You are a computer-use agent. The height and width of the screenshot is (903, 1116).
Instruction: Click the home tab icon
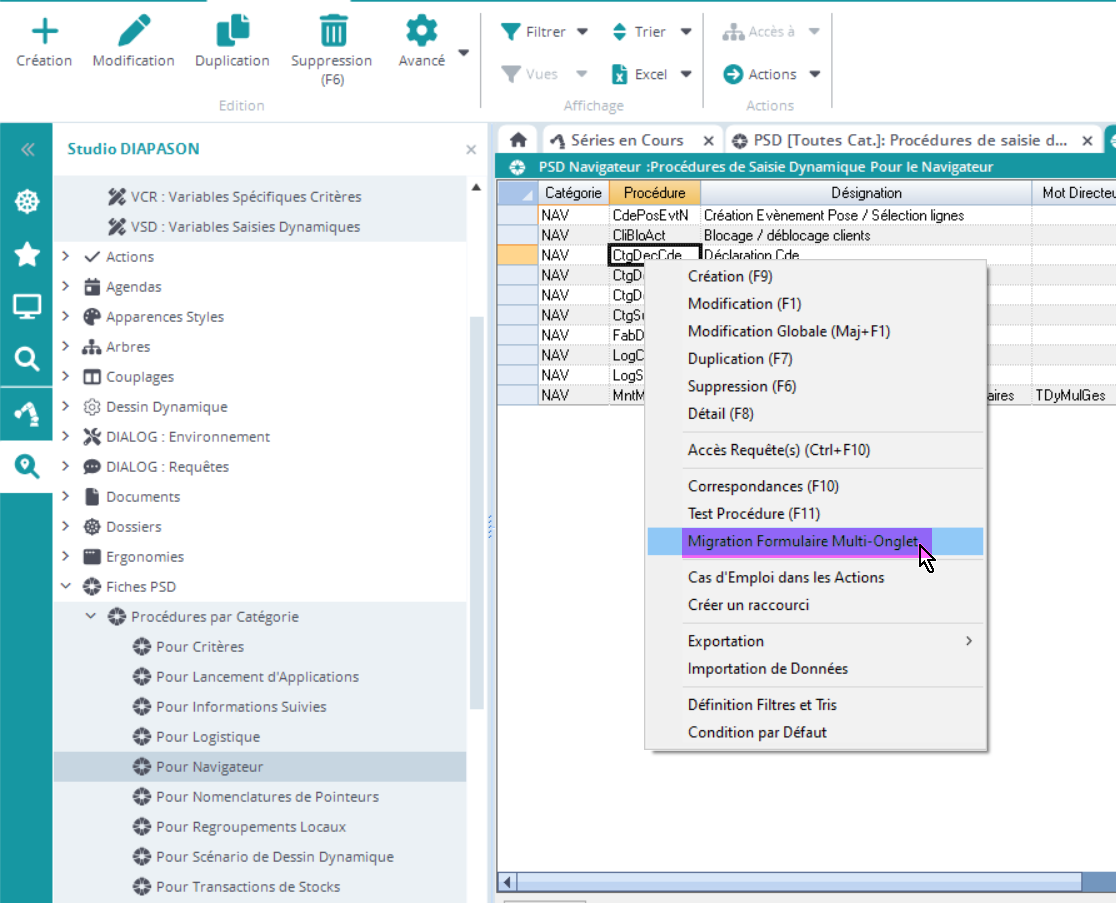pyautogui.click(x=517, y=140)
